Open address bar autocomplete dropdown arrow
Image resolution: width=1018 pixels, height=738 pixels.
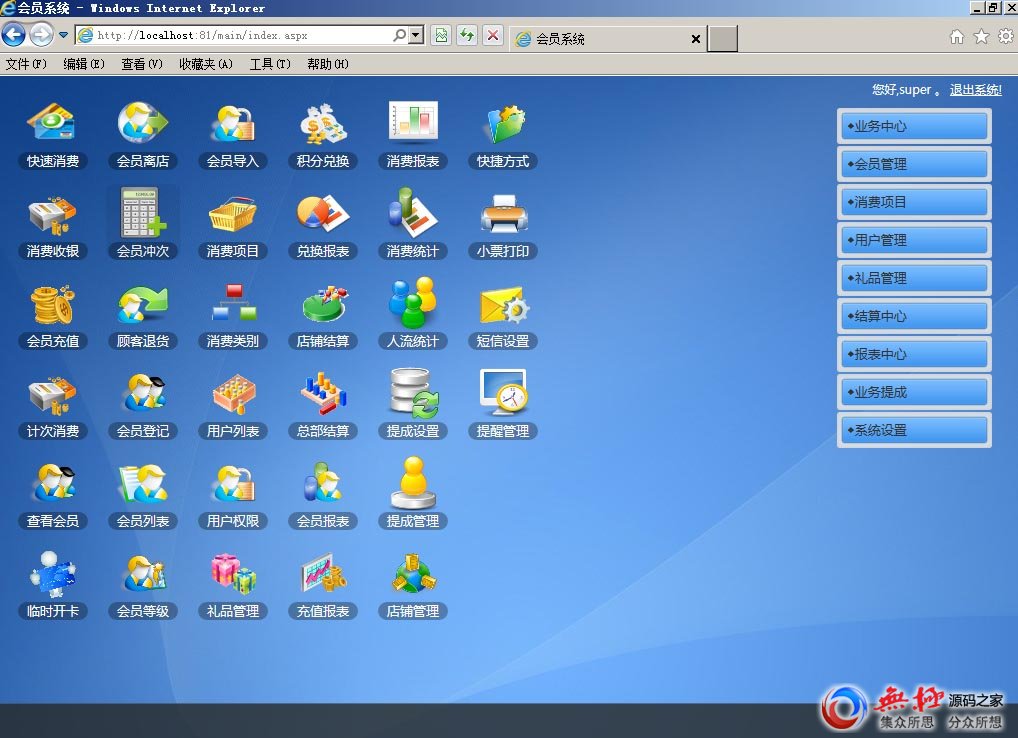pos(416,35)
